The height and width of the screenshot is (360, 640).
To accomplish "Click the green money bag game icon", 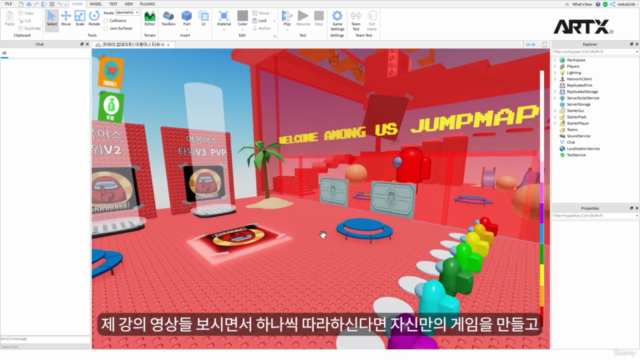I will 111,107.
